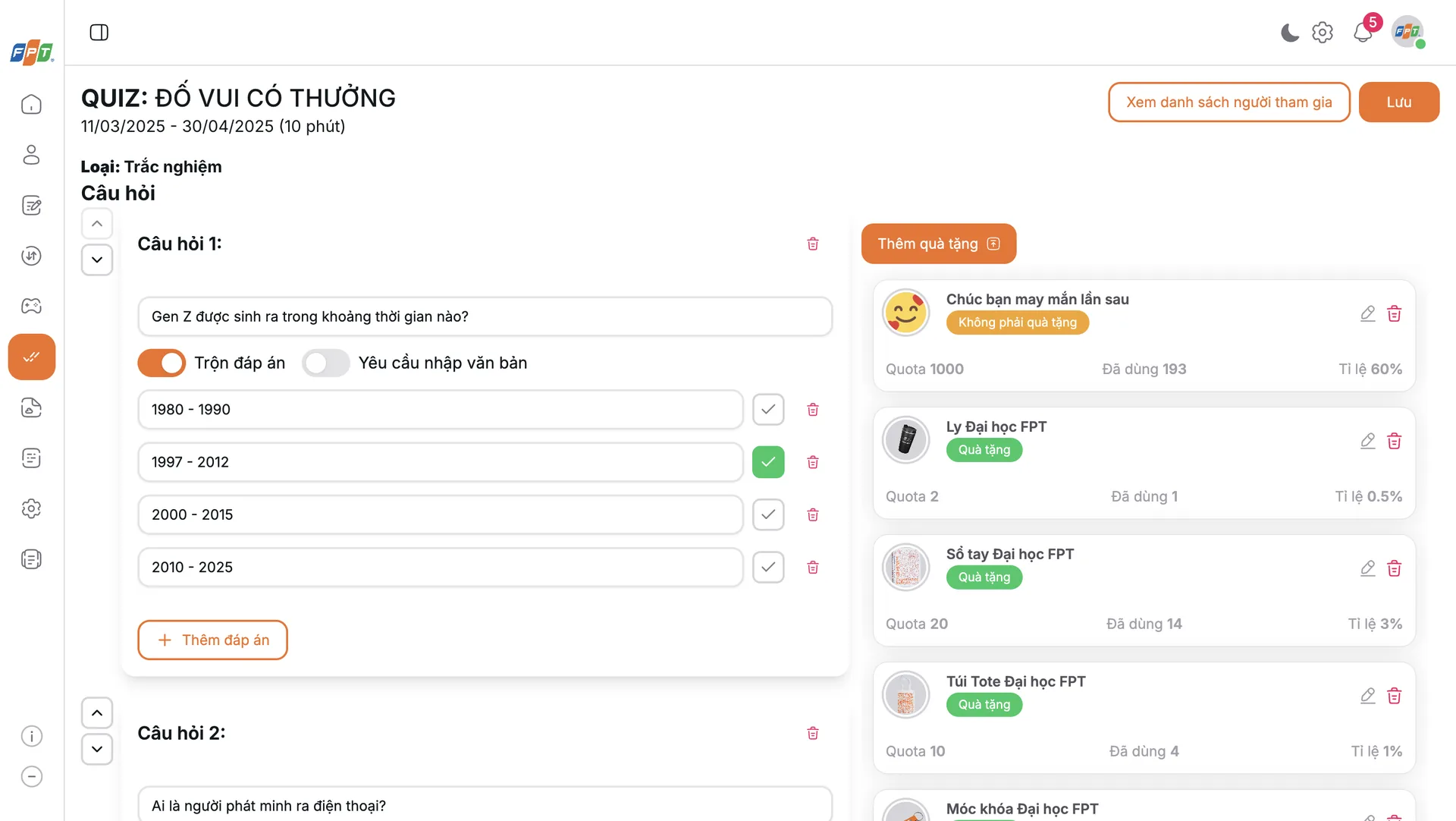Uncheck the 1997 - 2012 correct answer

coord(768,462)
